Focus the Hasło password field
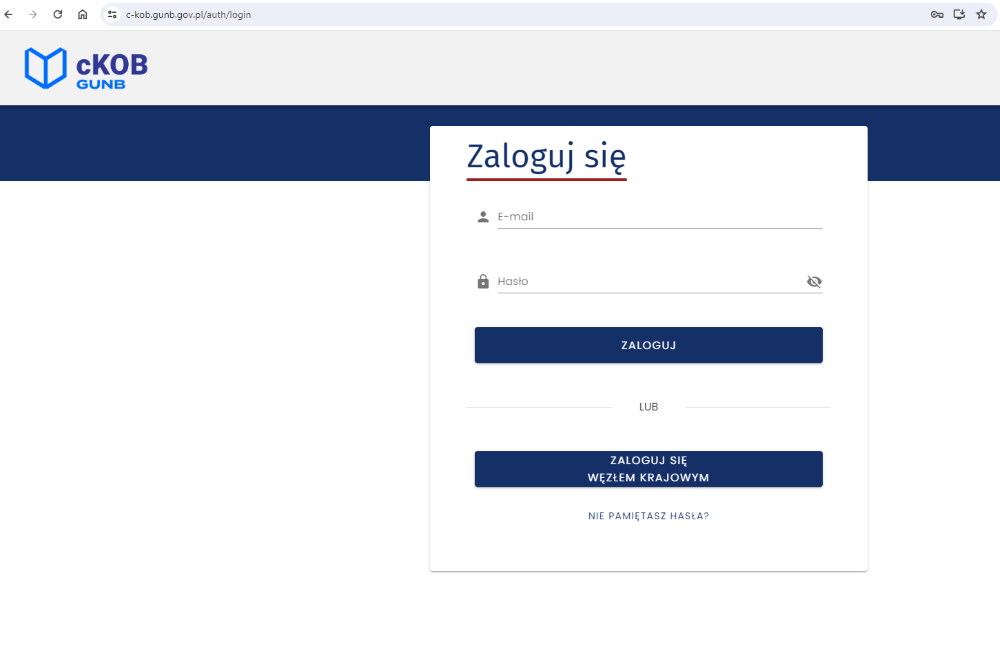The height and width of the screenshot is (666, 1000). [648, 282]
